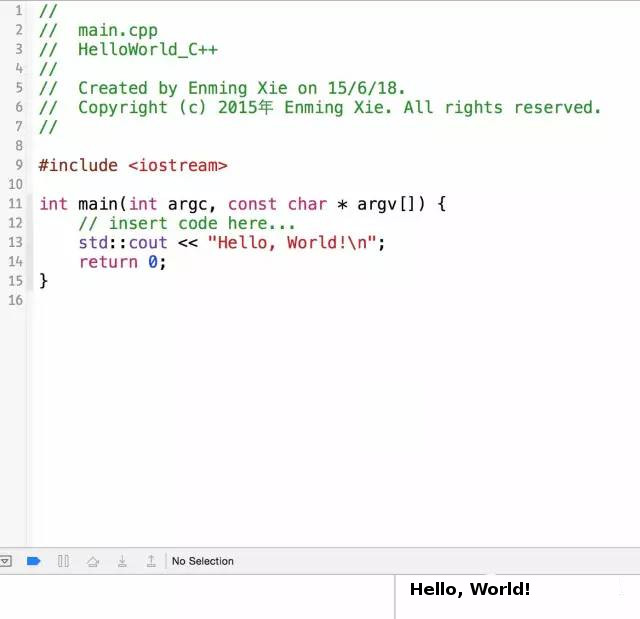The height and width of the screenshot is (619, 640).
Task: Click the 0 literal on line 14
Action: click(153, 262)
